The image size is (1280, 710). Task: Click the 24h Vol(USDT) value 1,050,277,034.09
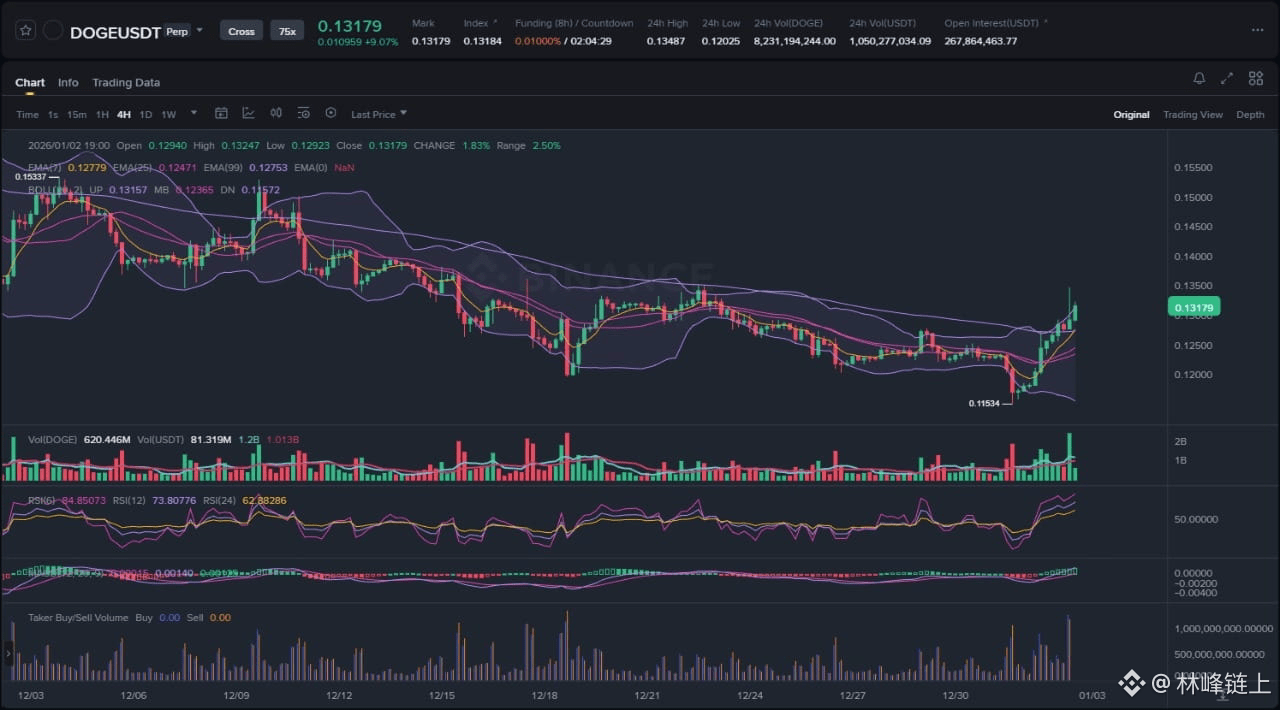coord(890,41)
